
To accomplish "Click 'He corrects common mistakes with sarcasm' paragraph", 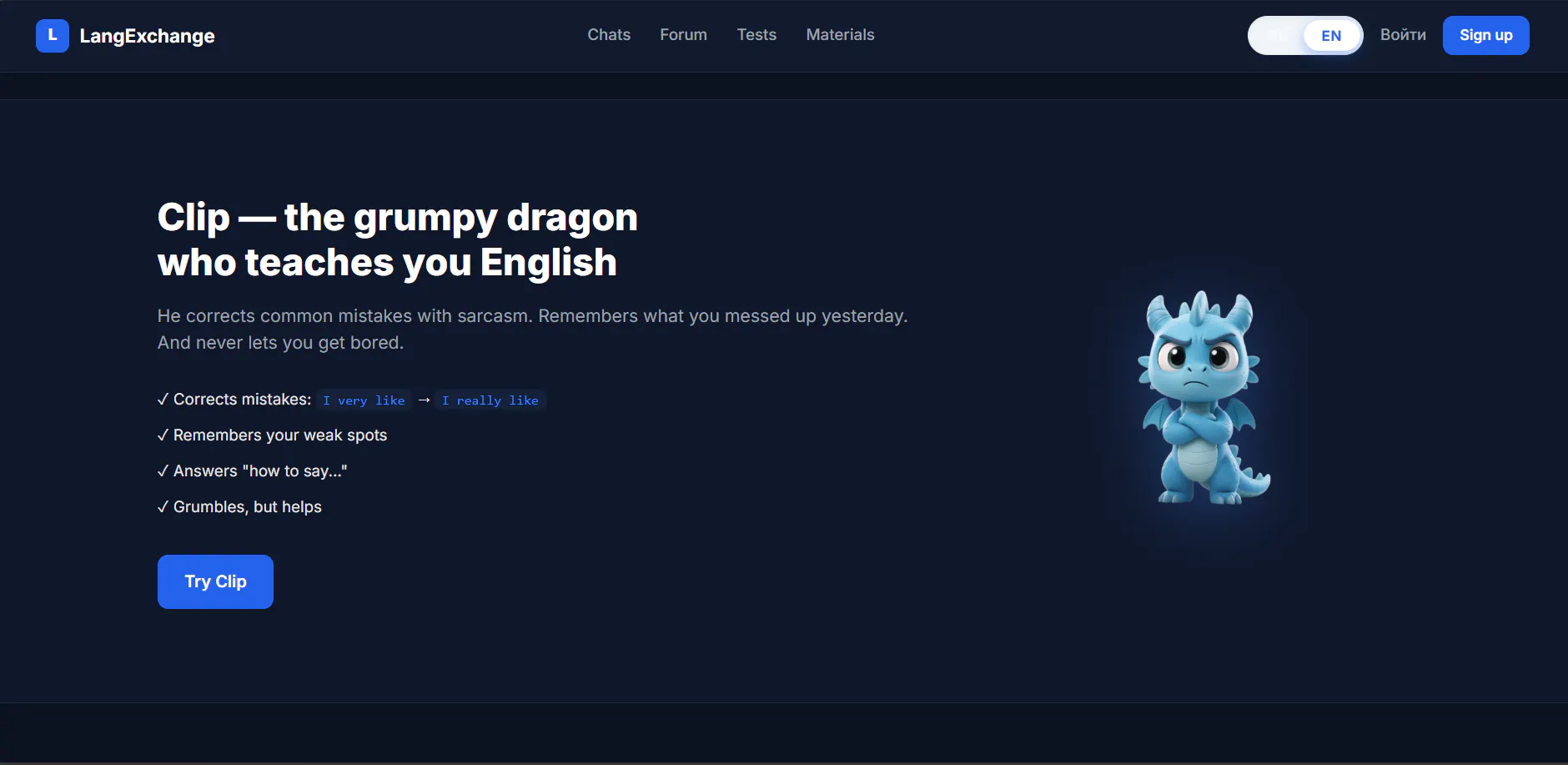I will pos(532,330).
